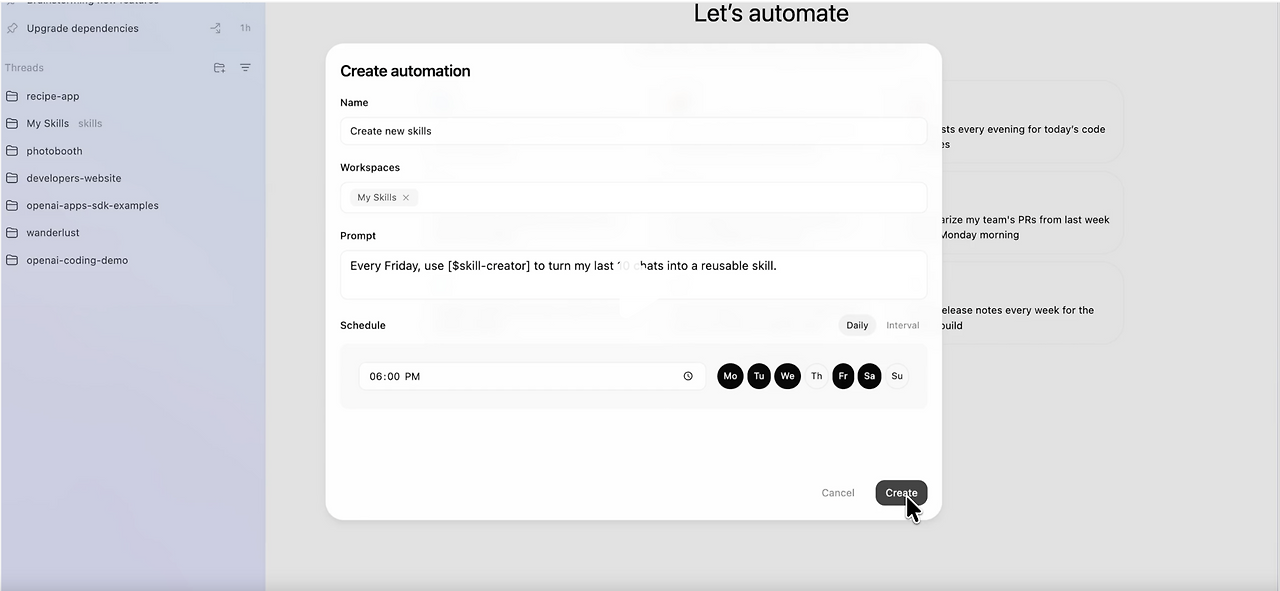The height and width of the screenshot is (591, 1280).
Task: Click the Workspaces selection field
Action: pyautogui.click(x=633, y=198)
